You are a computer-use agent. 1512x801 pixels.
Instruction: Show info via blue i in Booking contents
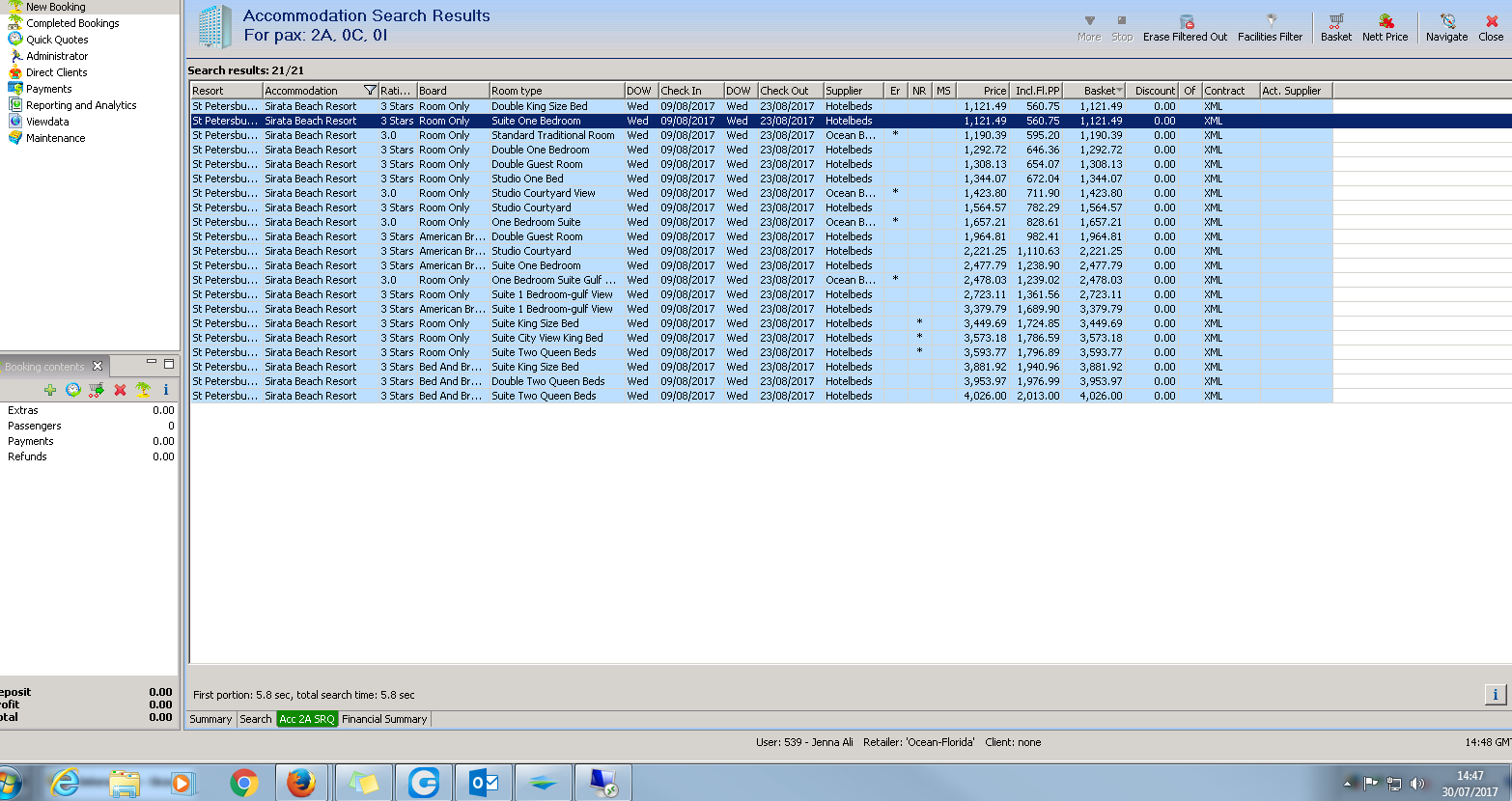click(x=166, y=390)
